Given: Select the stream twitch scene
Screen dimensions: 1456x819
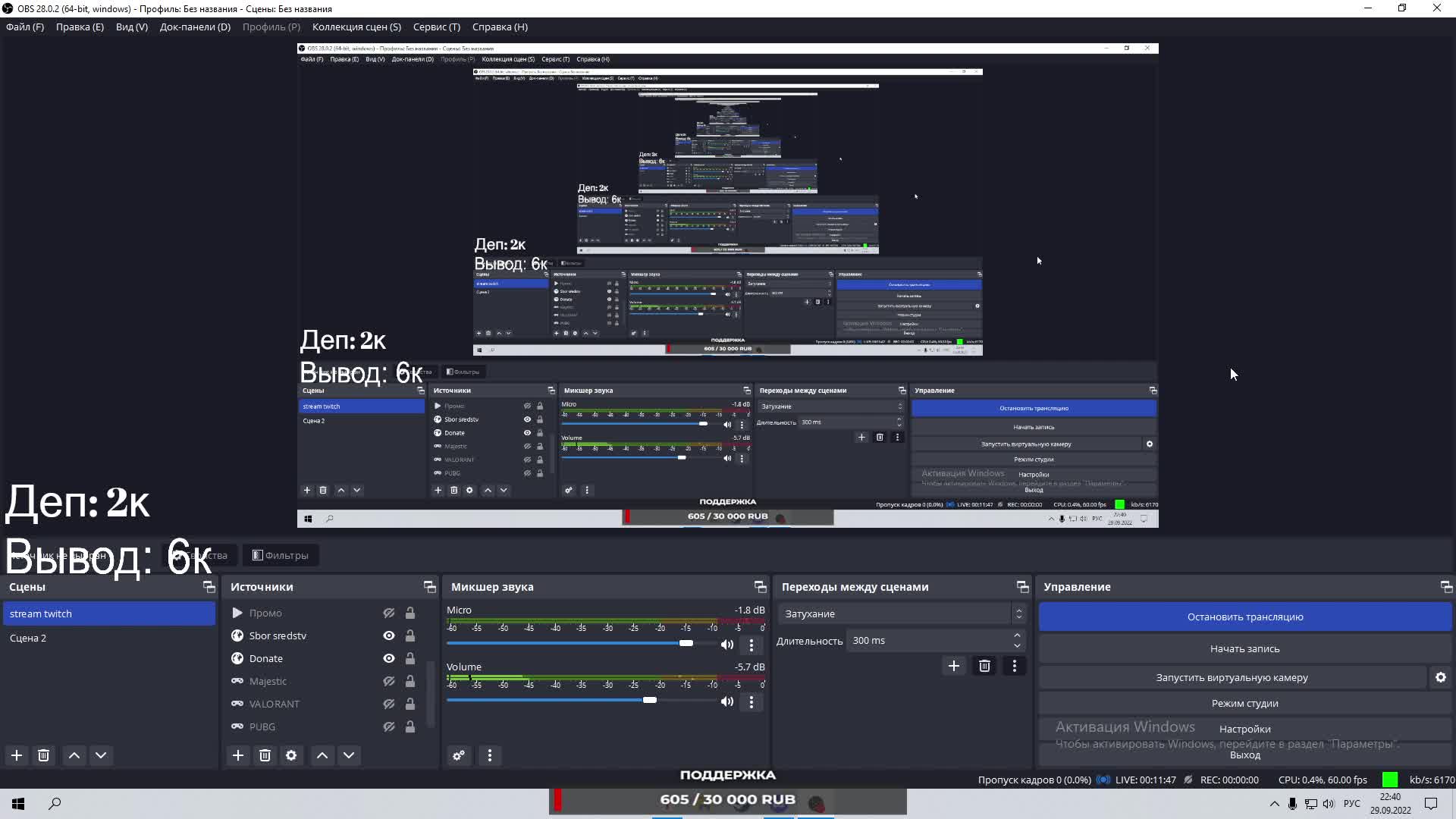Looking at the screenshot, I should point(109,613).
